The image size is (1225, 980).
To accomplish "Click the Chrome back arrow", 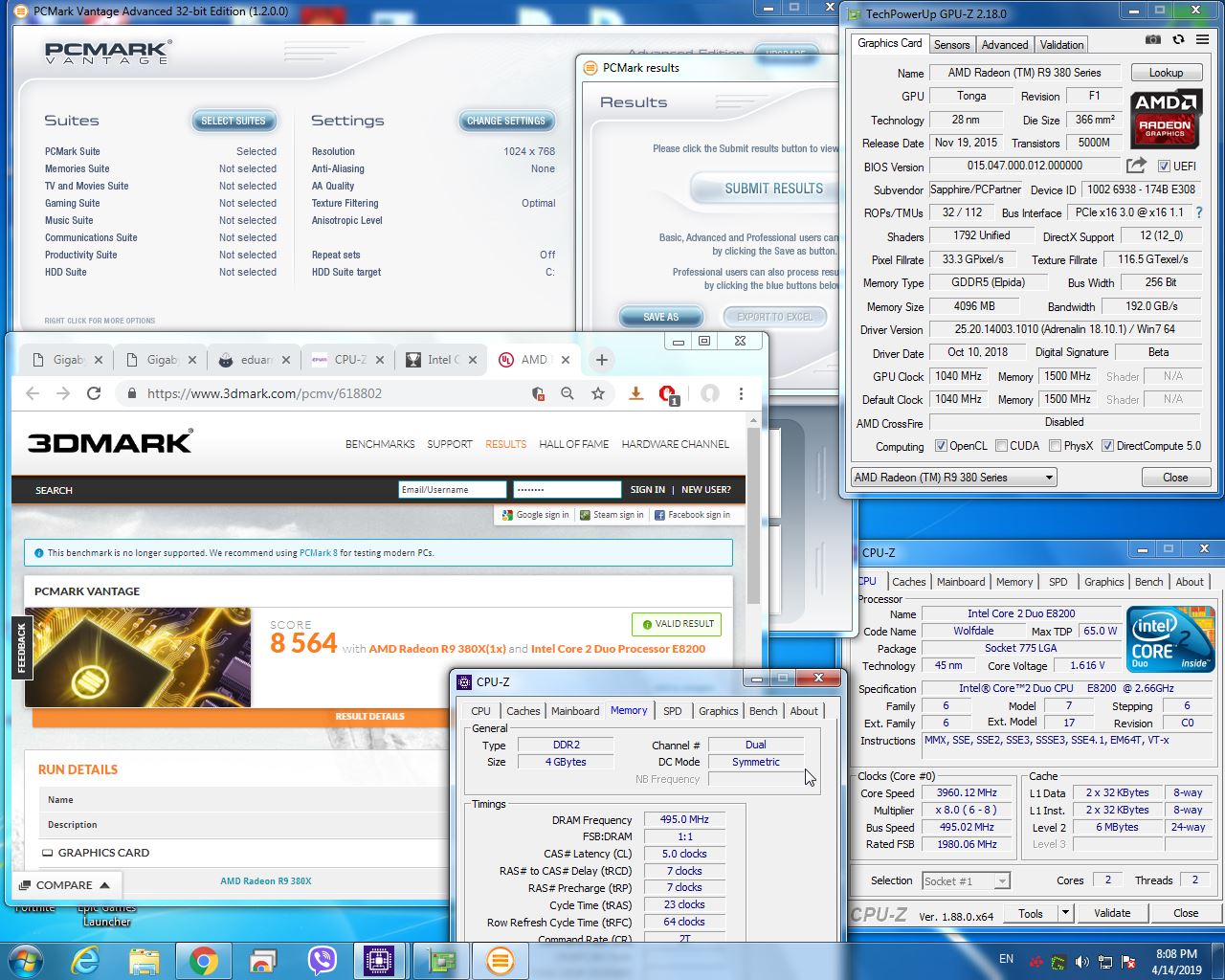I will [x=33, y=393].
